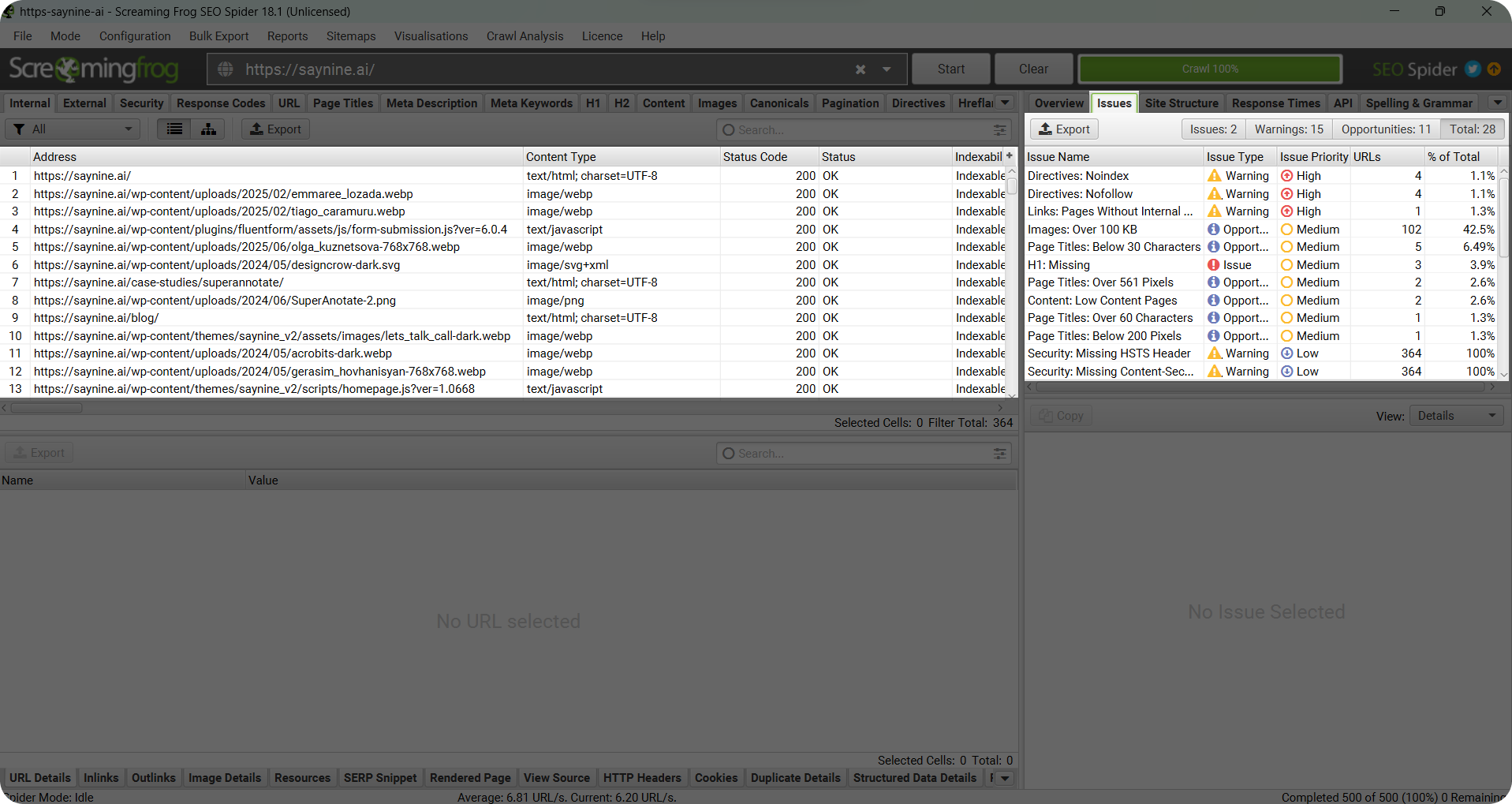Clear the URL with the X icon
Viewport: 1512px width, 804px height.
click(861, 69)
